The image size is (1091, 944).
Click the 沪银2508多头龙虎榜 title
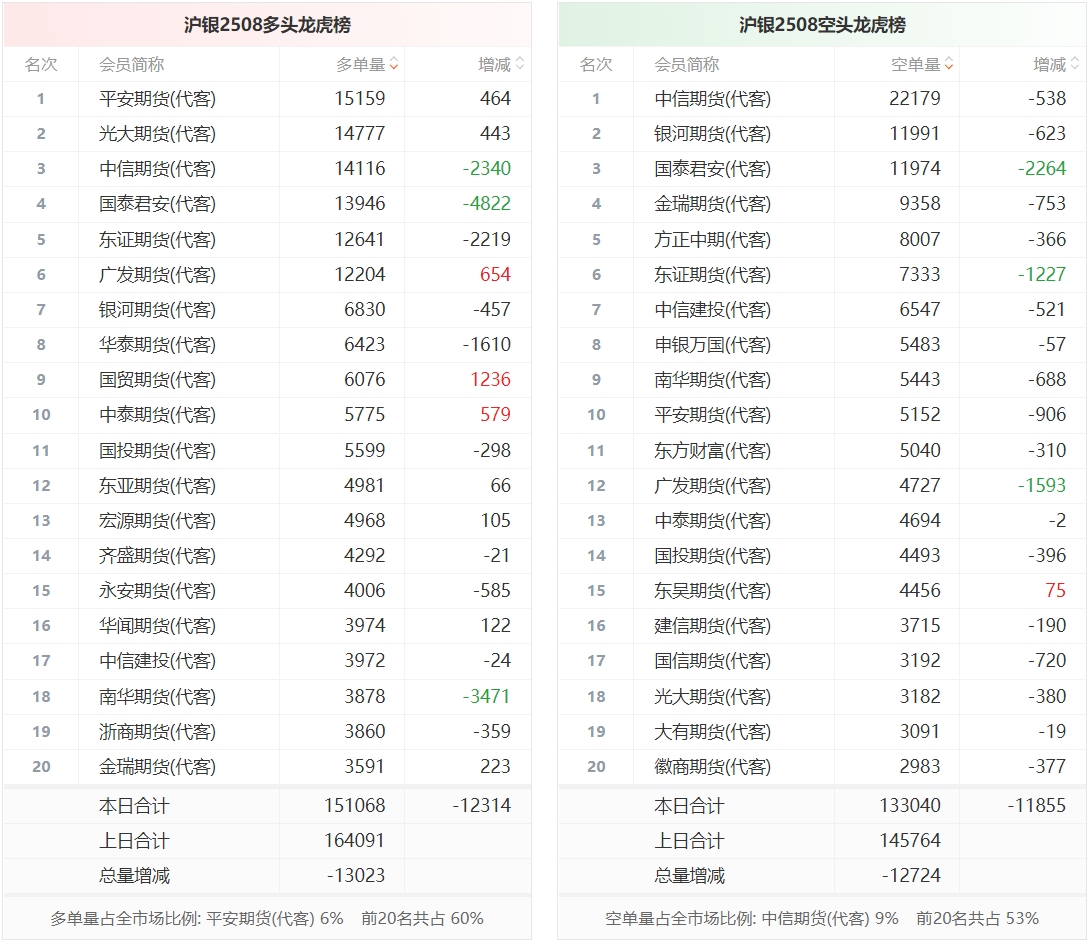[x=267, y=25]
